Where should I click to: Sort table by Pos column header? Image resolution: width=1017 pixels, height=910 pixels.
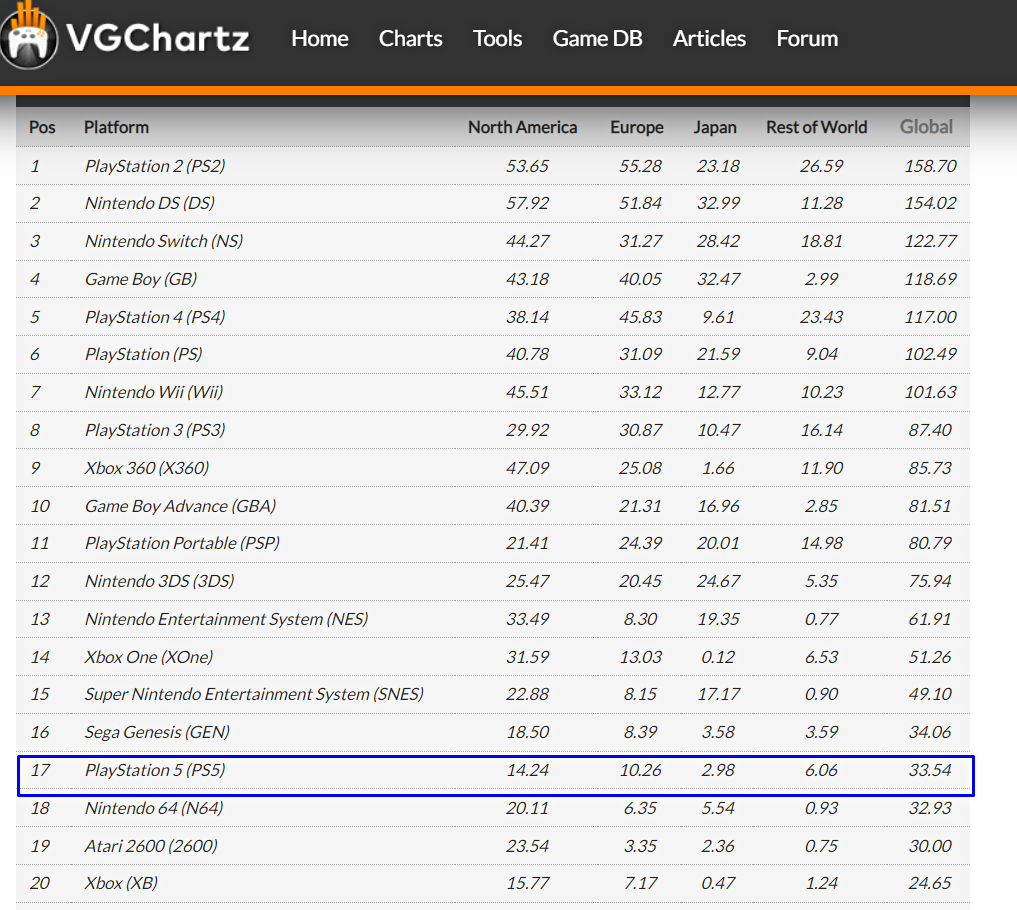pyautogui.click(x=42, y=127)
